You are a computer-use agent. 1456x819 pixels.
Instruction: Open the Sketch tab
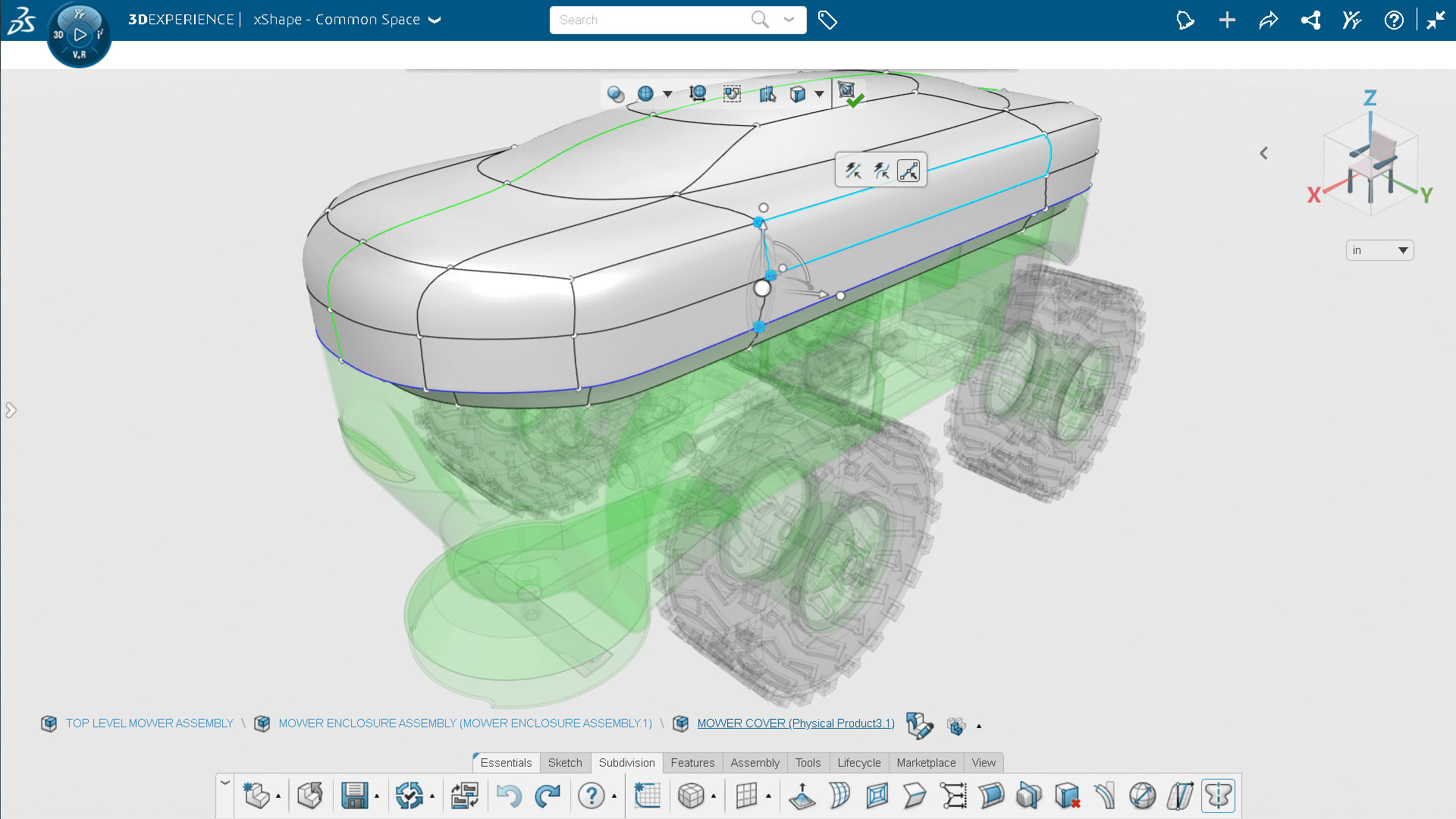pyautogui.click(x=565, y=763)
